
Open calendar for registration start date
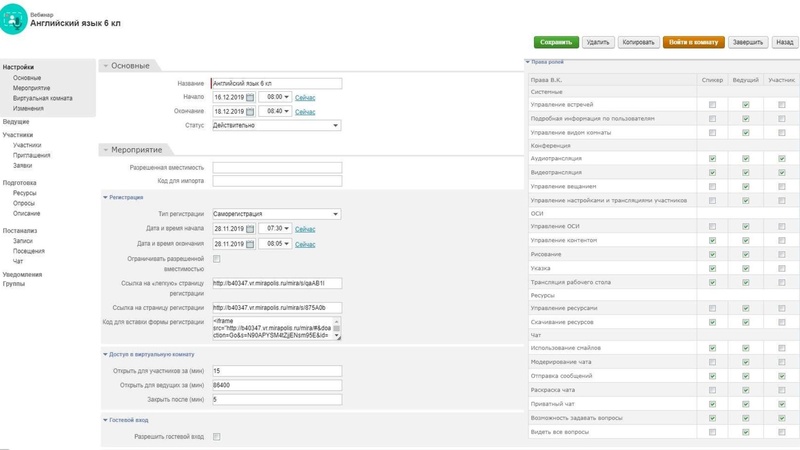pyautogui.click(x=251, y=229)
